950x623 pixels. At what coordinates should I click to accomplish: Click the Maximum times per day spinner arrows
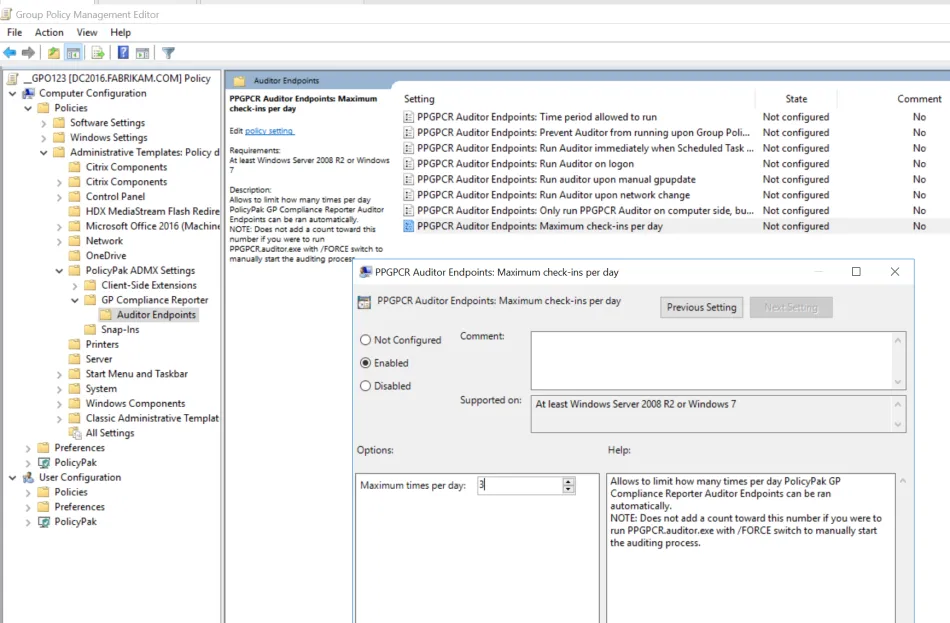coord(569,485)
